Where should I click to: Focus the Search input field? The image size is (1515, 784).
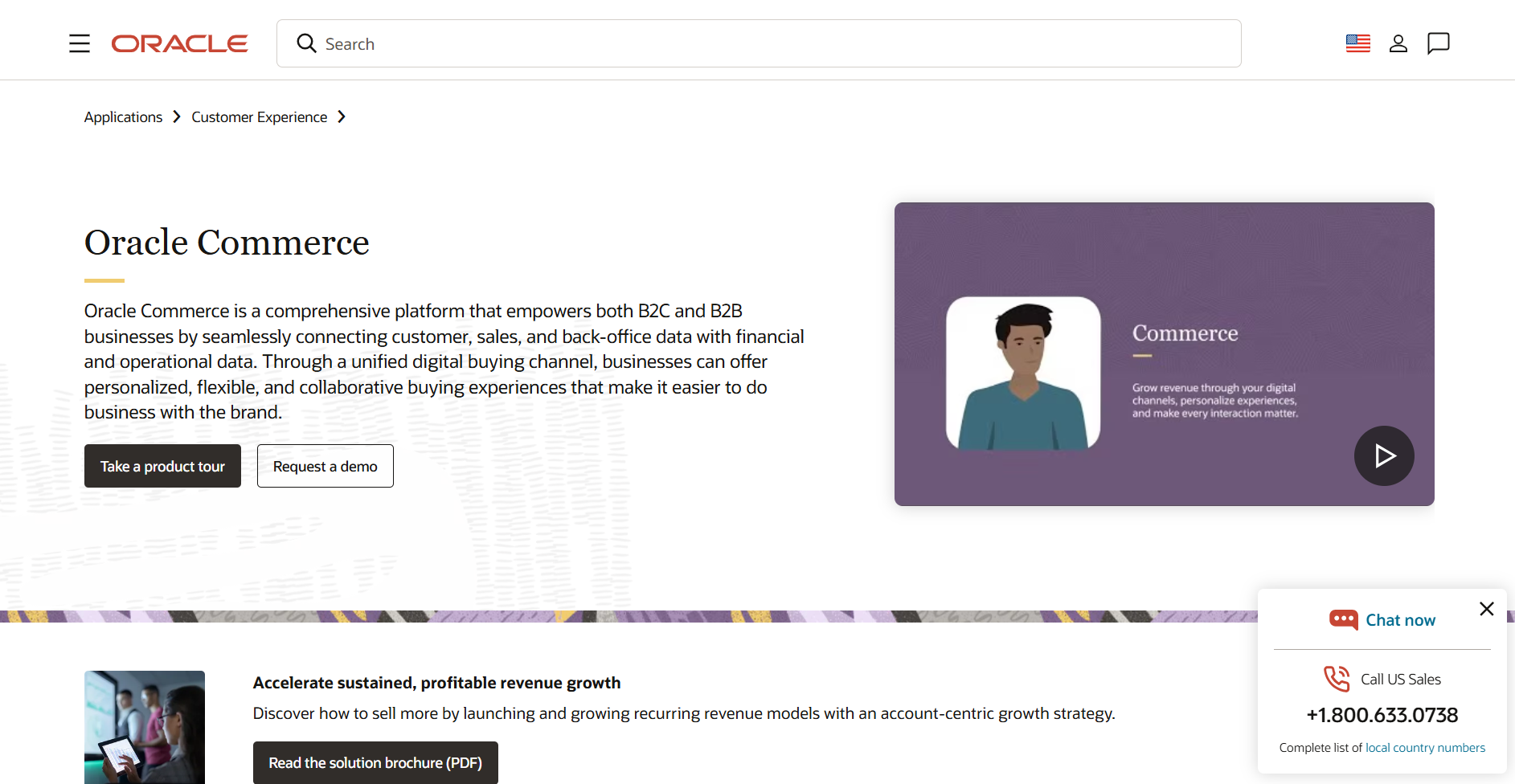coord(759,43)
